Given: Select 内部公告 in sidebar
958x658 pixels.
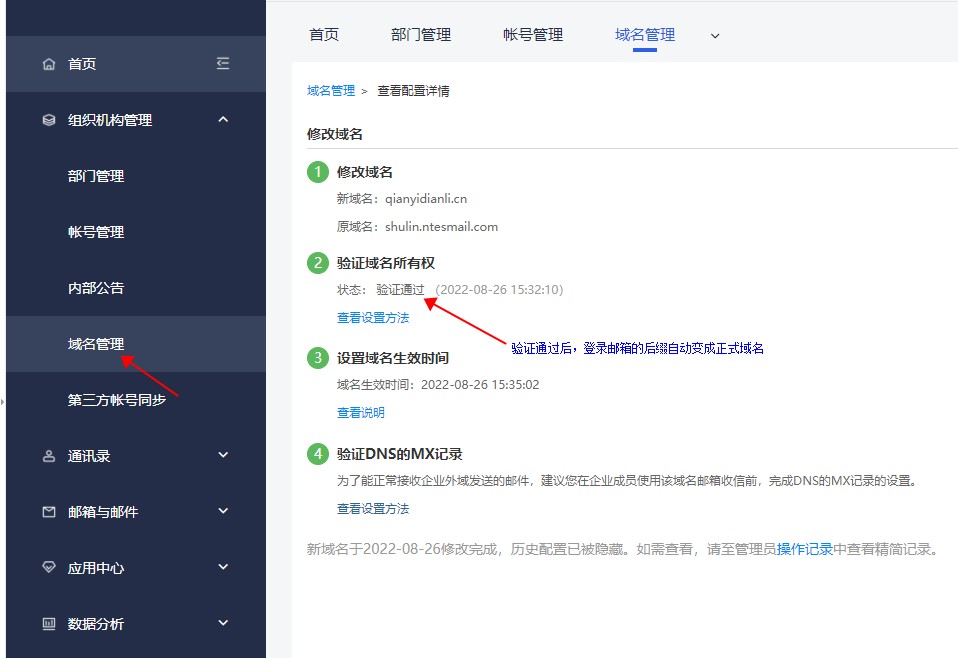Looking at the screenshot, I should point(96,288).
